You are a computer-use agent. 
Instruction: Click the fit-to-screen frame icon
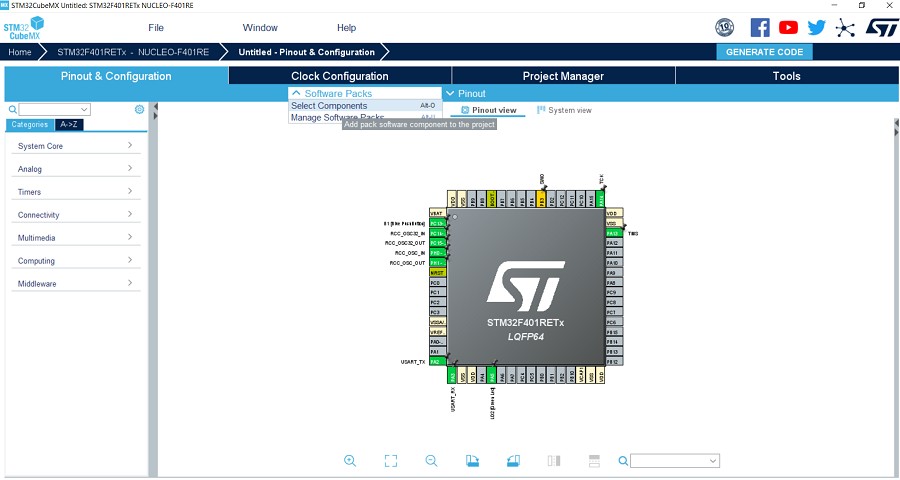[x=391, y=460]
